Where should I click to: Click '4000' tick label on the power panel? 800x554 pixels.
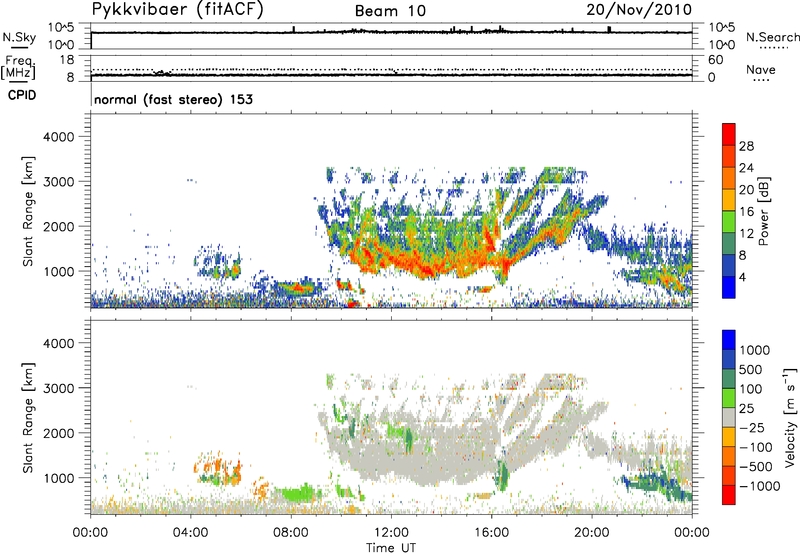click(x=58, y=137)
